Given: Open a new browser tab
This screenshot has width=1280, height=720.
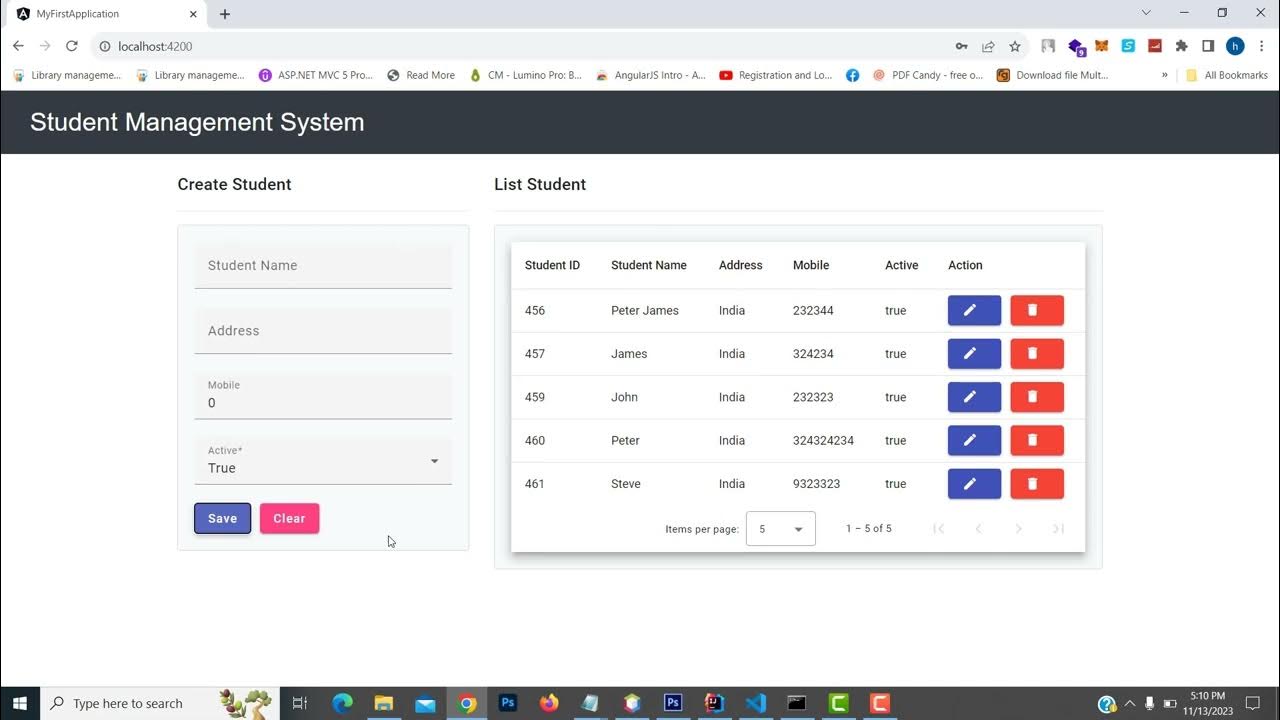Looking at the screenshot, I should pyautogui.click(x=225, y=14).
